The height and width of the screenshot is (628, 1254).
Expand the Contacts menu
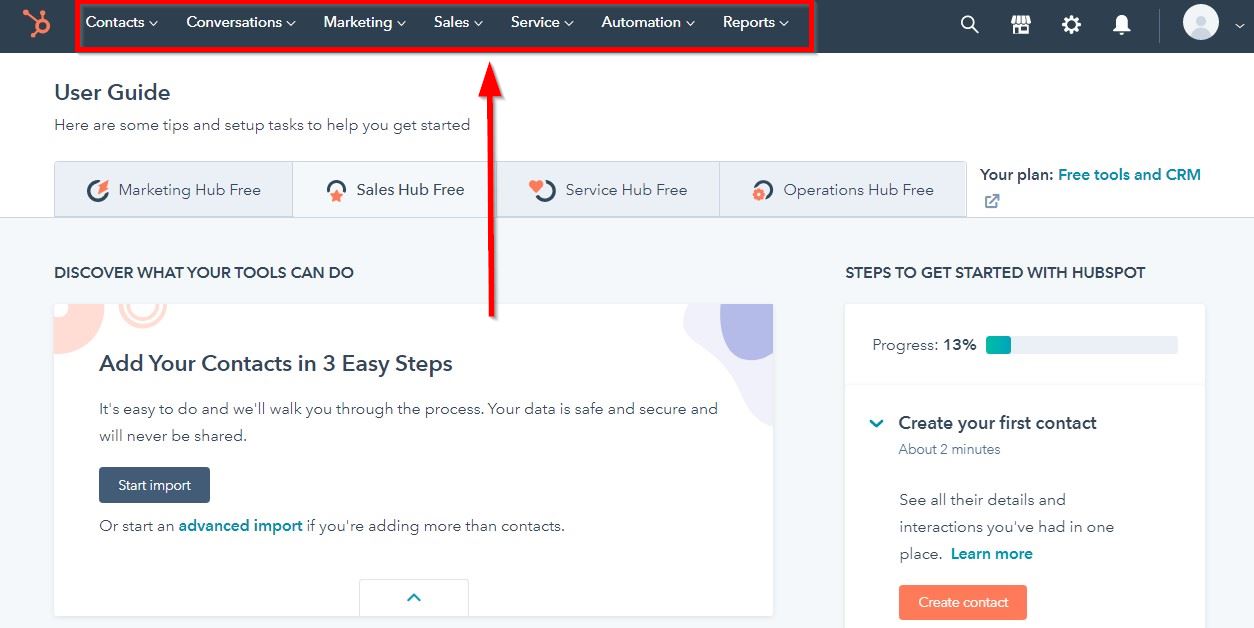(x=121, y=22)
